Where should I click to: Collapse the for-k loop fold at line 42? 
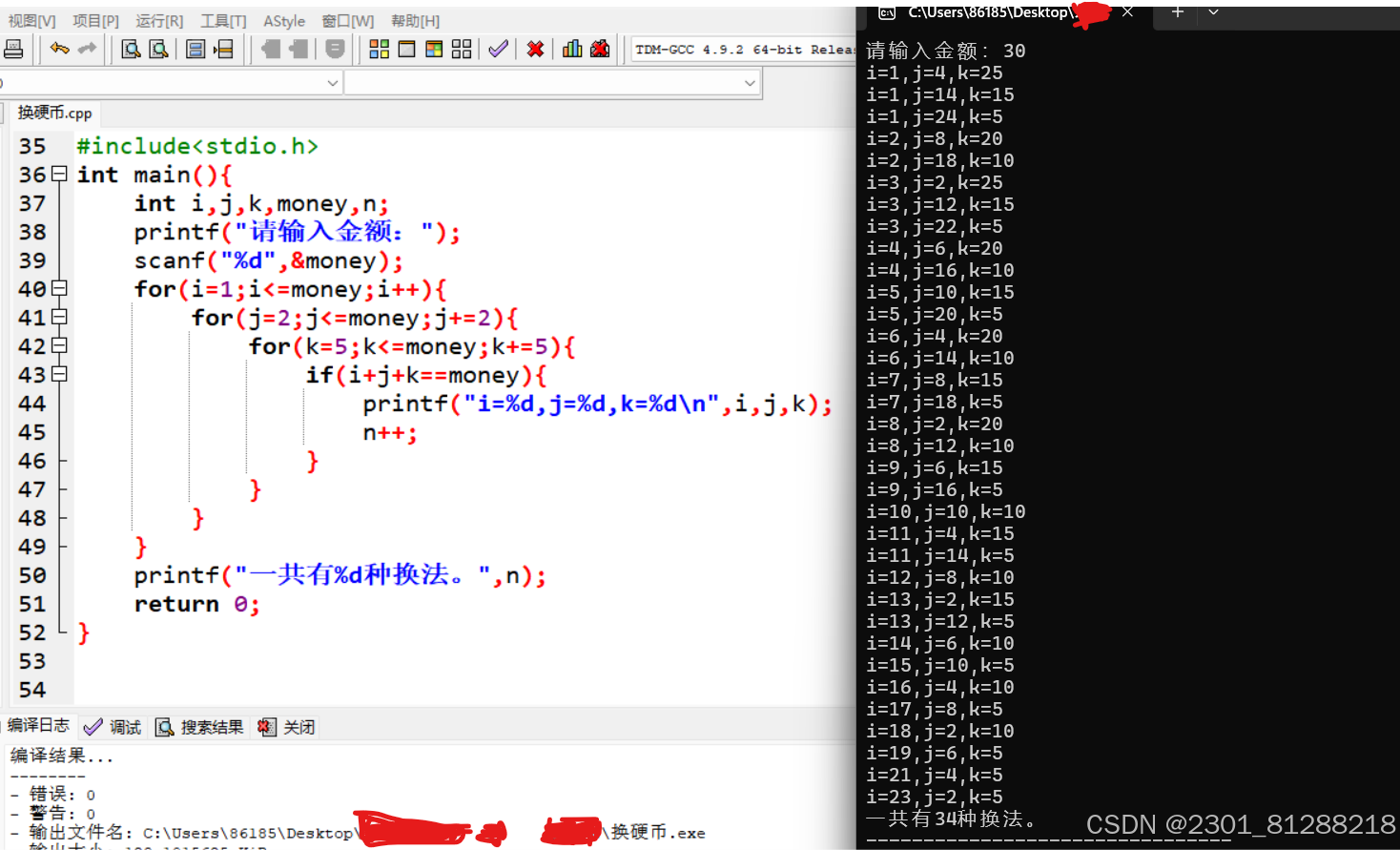[x=59, y=345]
